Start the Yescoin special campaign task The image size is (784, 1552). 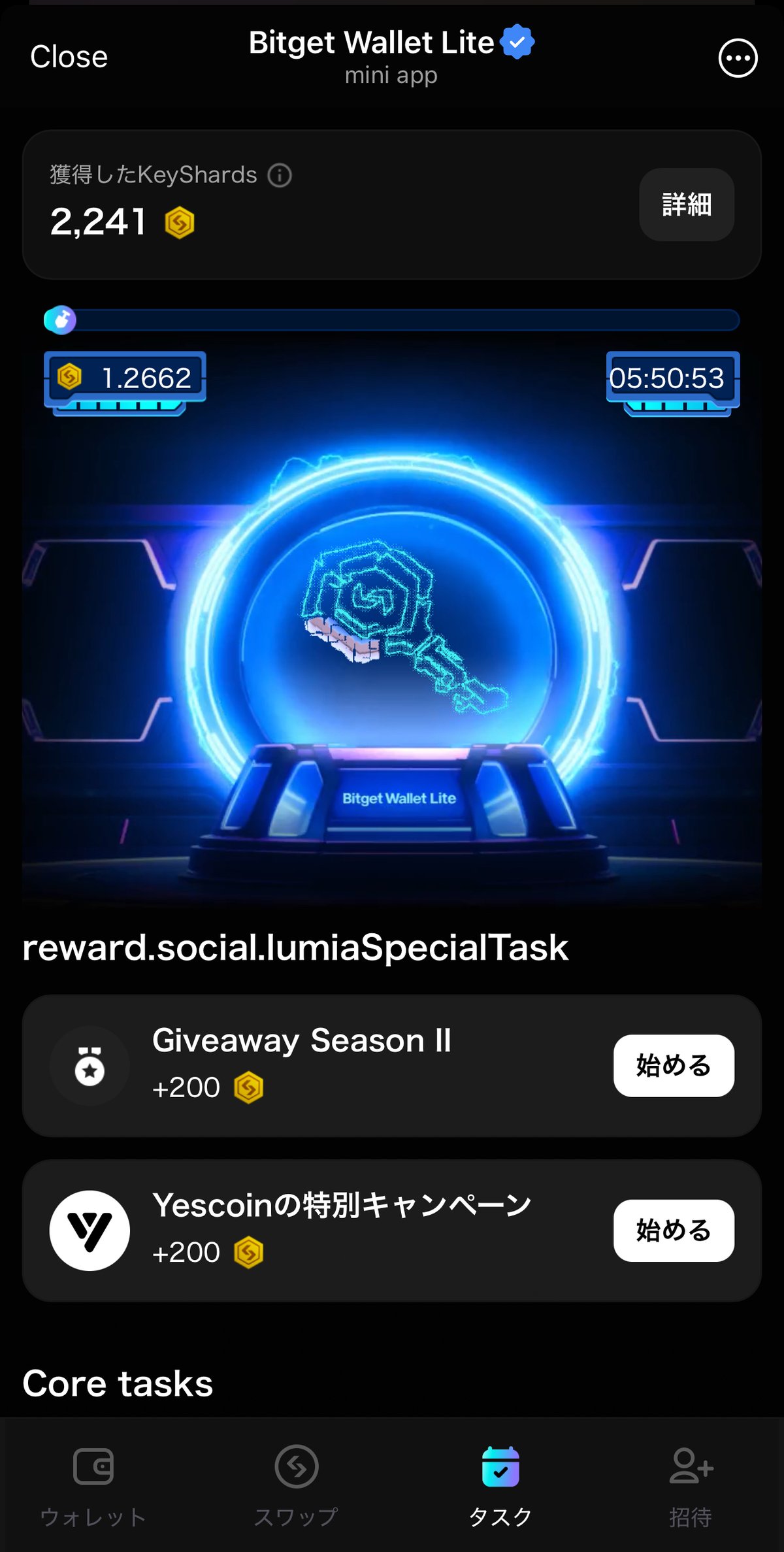674,1230
